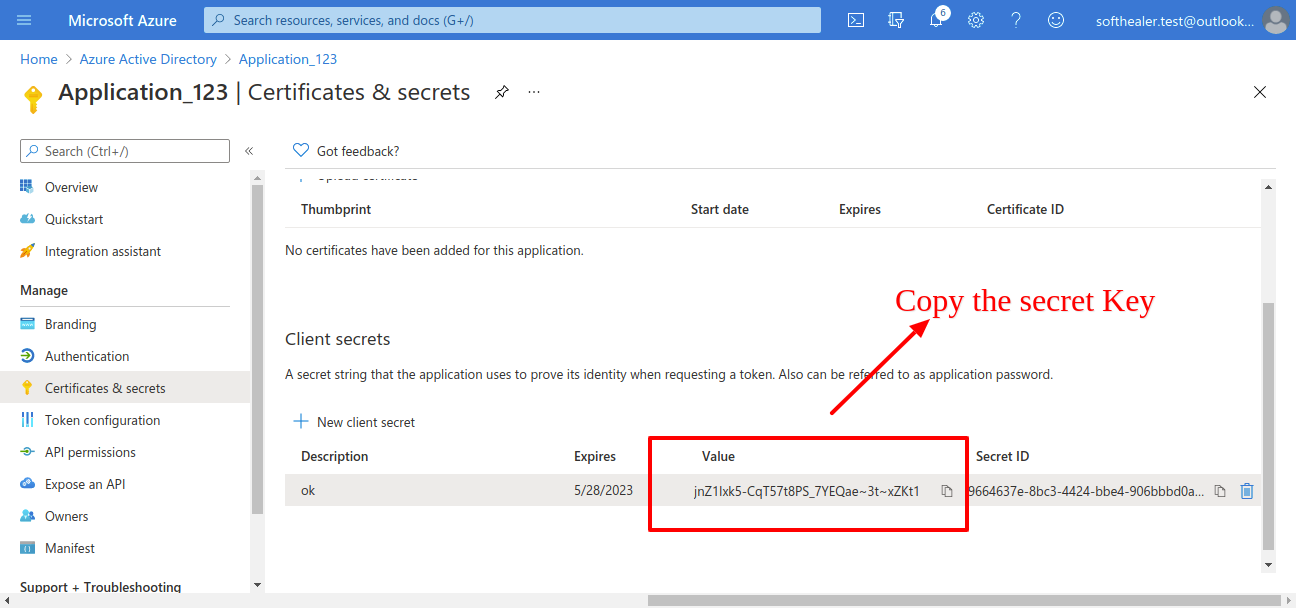Click the Microsoft Azure logo text
Screen dimensions: 1296x608
pos(122,20)
